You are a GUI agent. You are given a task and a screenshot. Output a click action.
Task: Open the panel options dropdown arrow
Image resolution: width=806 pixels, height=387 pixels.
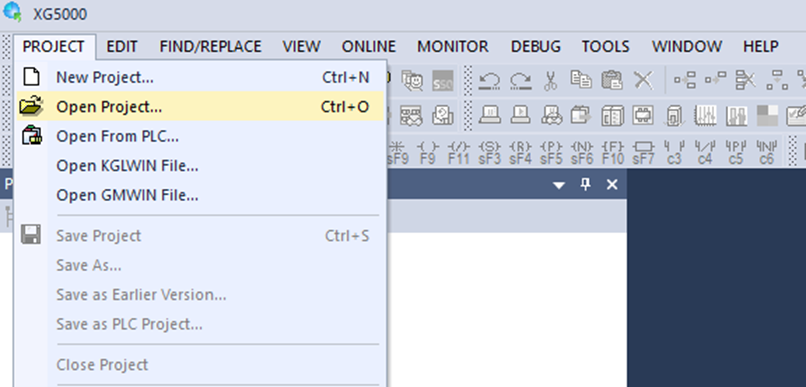559,185
